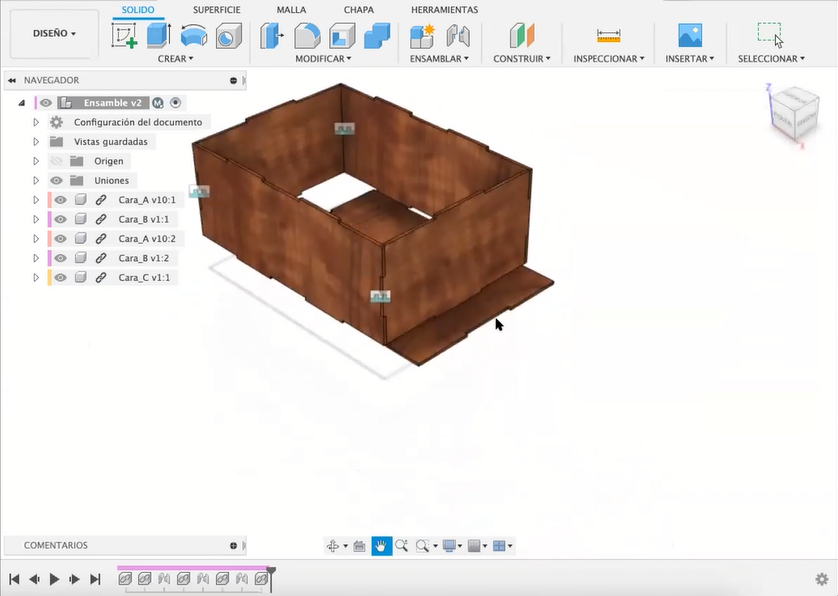This screenshot has height=596, width=838.
Task: Open the MODIFICAR dropdown menu
Action: point(323,58)
